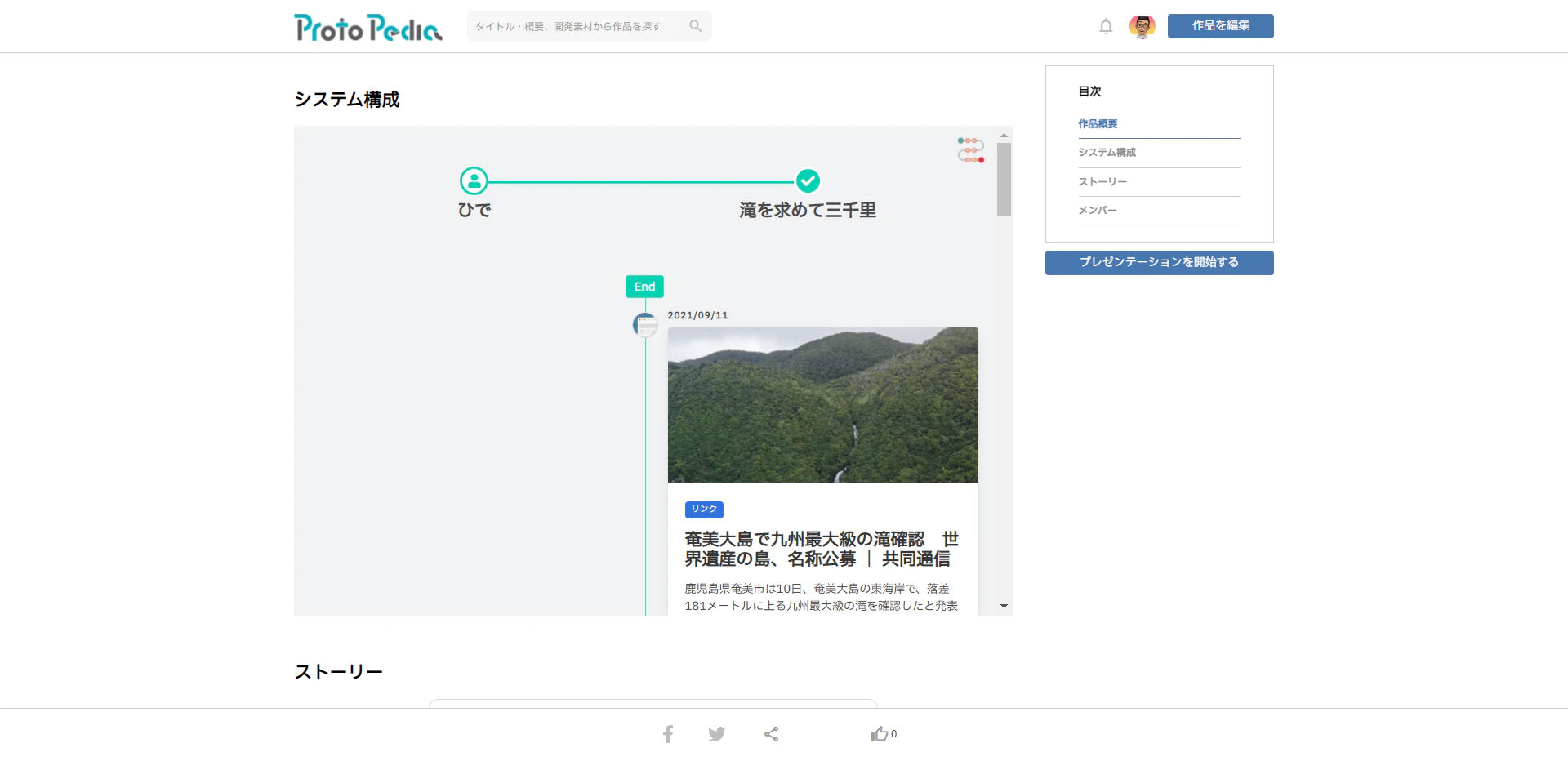Open the ProtoPedia home logo

pos(367,27)
